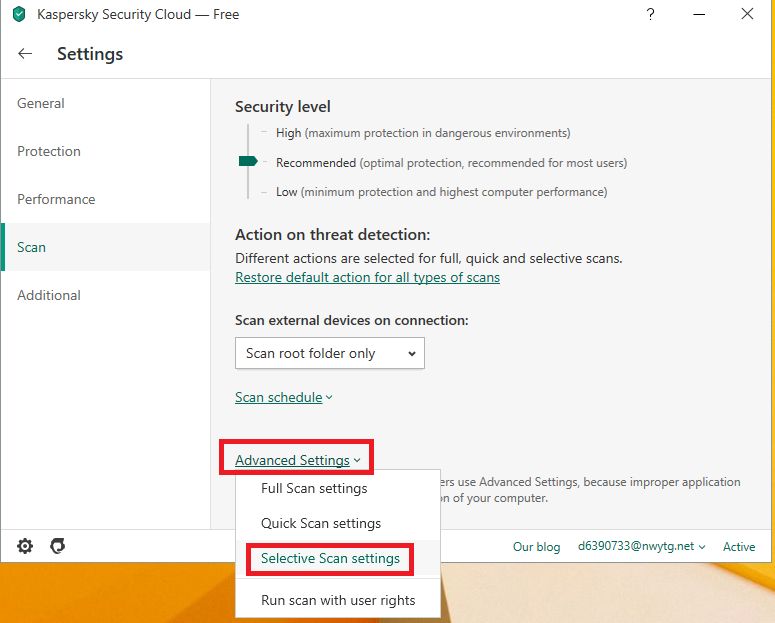This screenshot has width=775, height=623.
Task: Click the Kaspersky shield logo icon
Action: pos(19,14)
